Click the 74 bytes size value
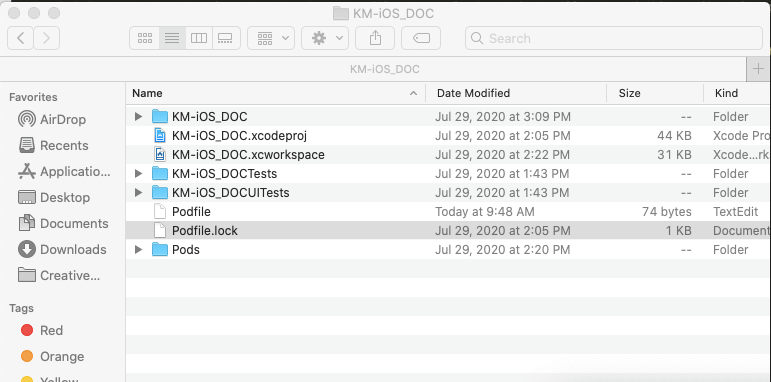 point(667,212)
